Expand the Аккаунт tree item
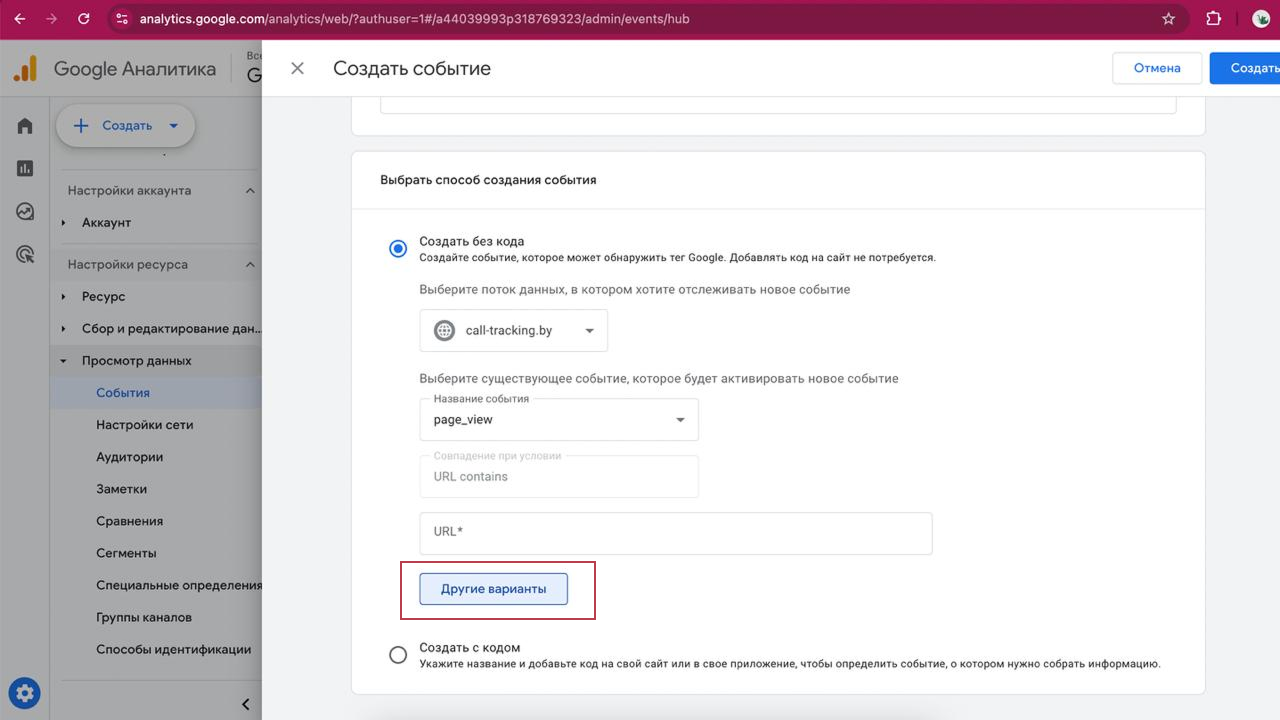 [64, 223]
